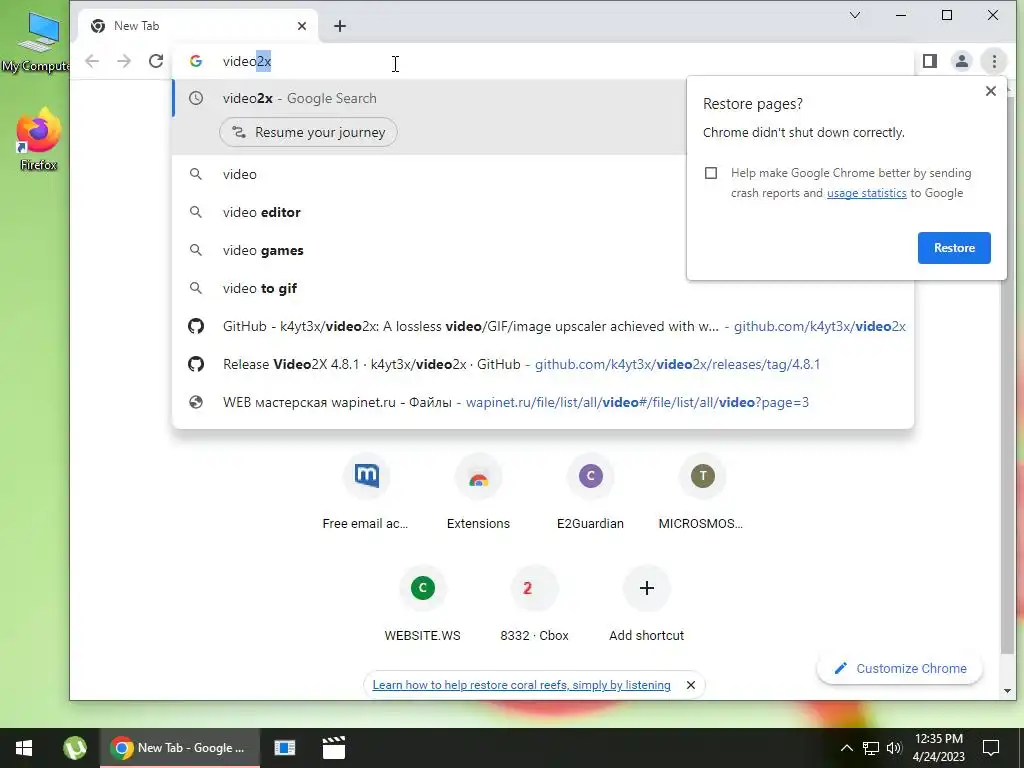
Task: Open the taskbar clock and date
Action: [938, 748]
